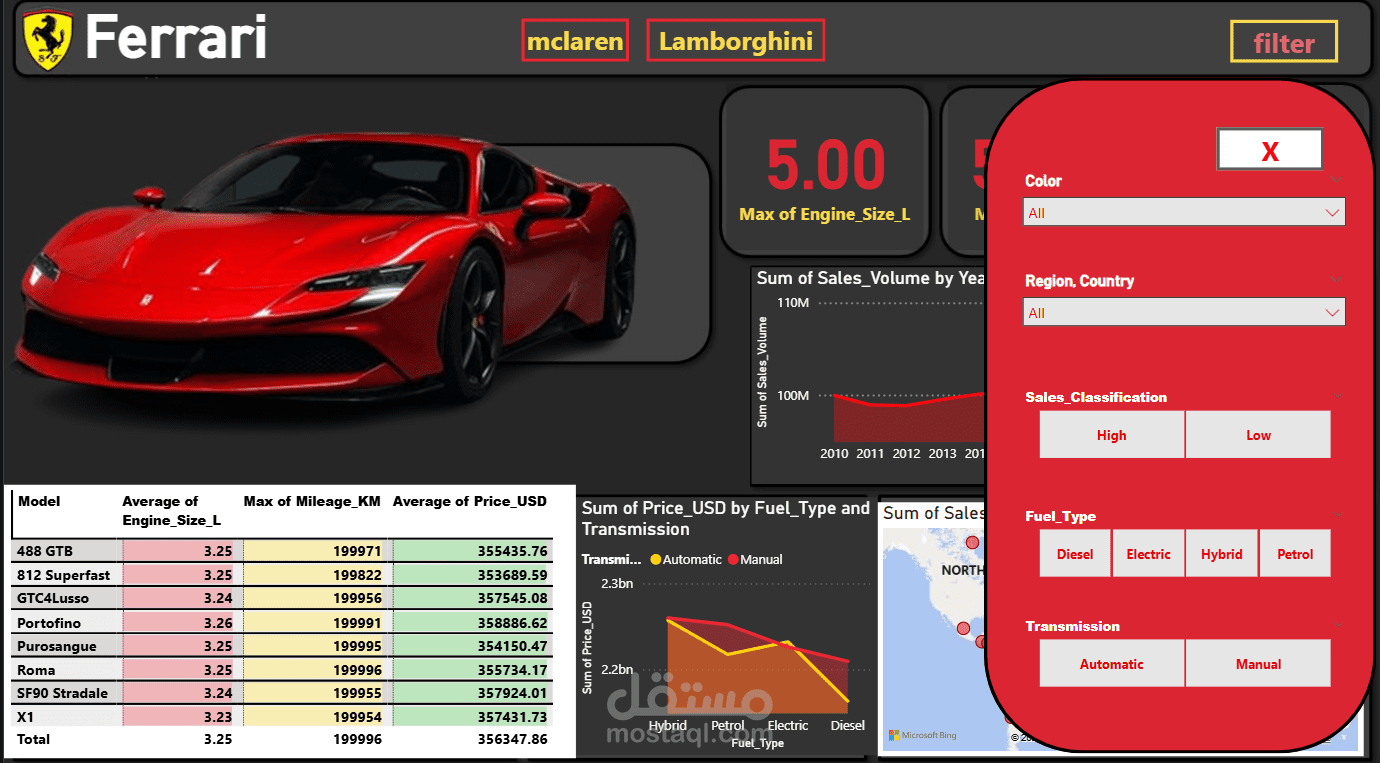1380x763 pixels.
Task: Select Low sales classification
Action: click(x=1258, y=435)
